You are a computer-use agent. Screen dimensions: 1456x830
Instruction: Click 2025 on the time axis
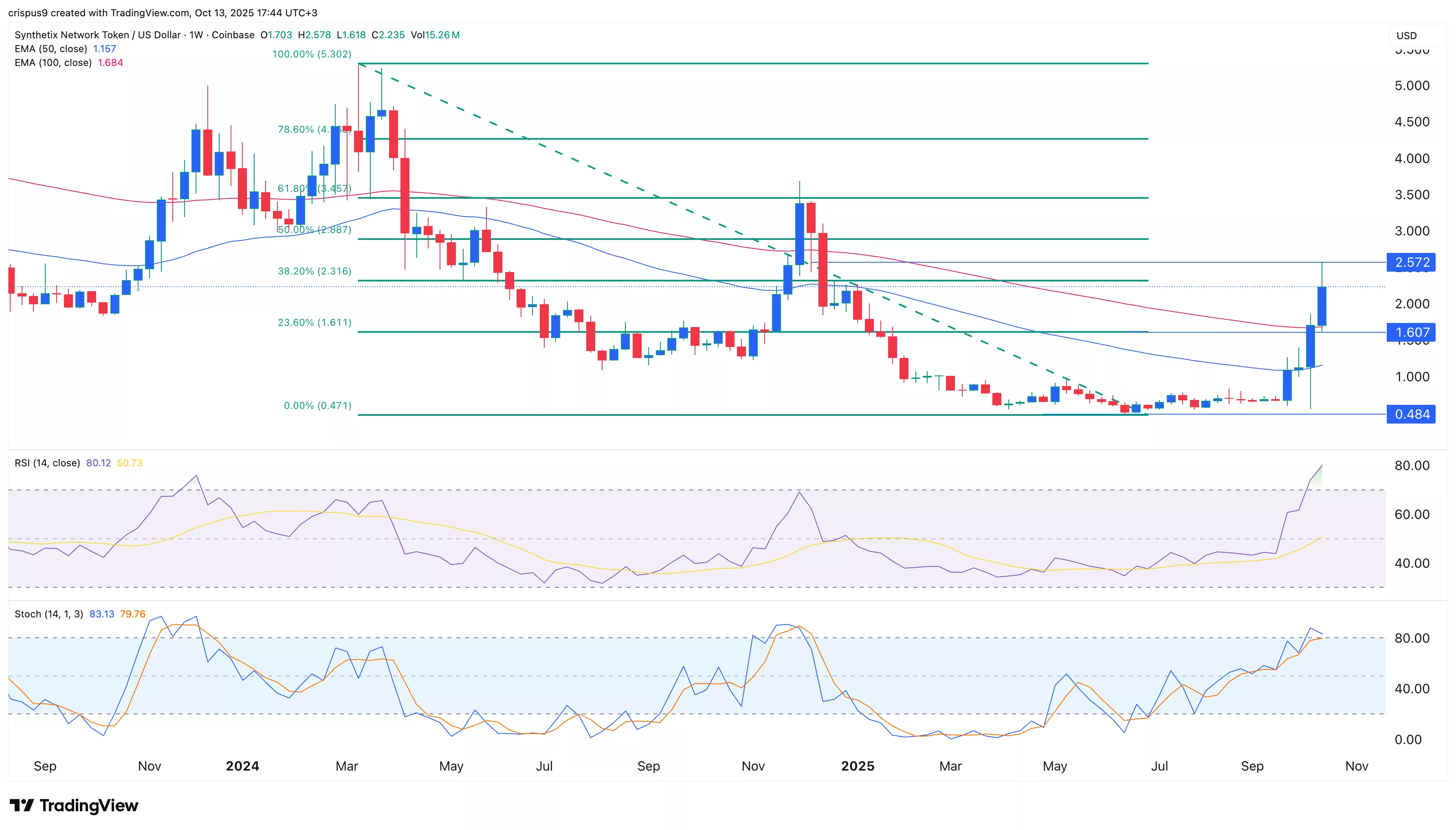pyautogui.click(x=858, y=766)
